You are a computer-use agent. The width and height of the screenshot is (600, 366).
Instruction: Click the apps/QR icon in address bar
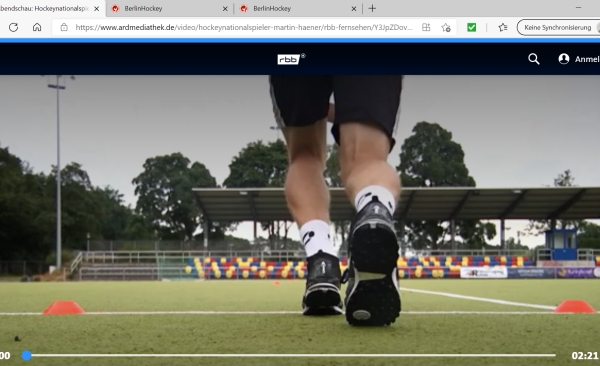click(426, 27)
